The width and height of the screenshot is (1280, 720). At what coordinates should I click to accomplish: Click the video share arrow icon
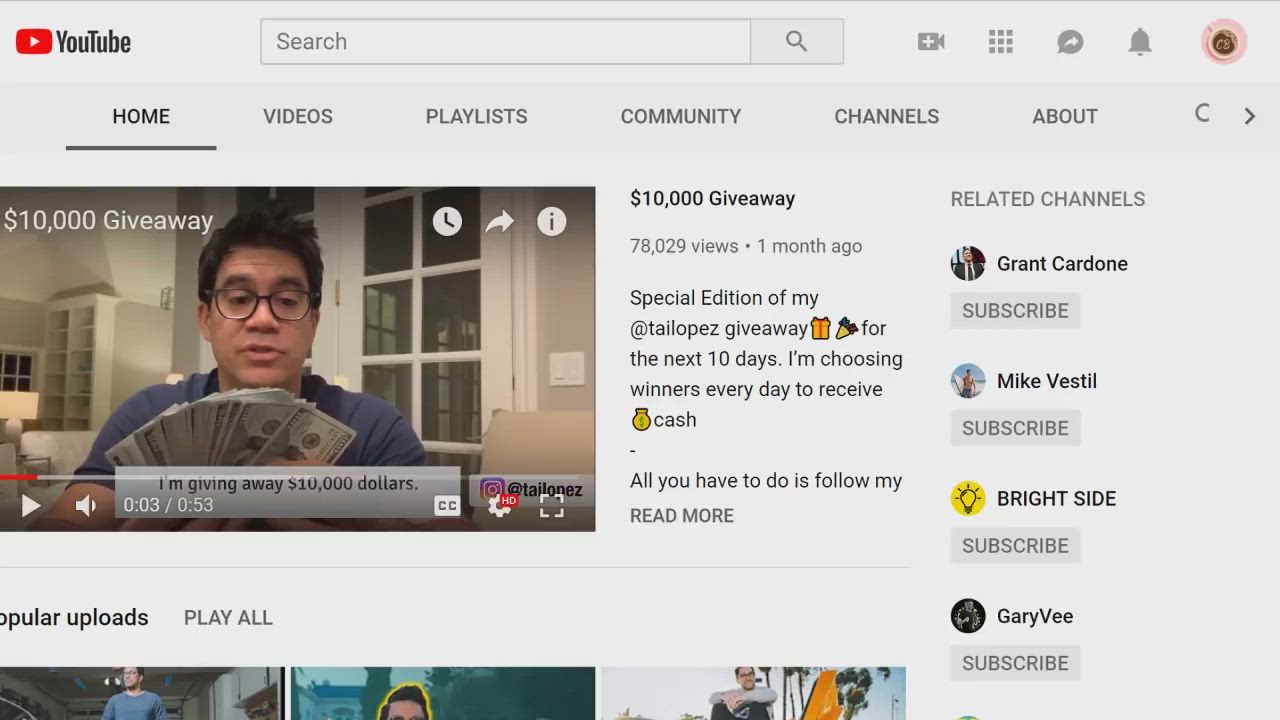tap(499, 221)
